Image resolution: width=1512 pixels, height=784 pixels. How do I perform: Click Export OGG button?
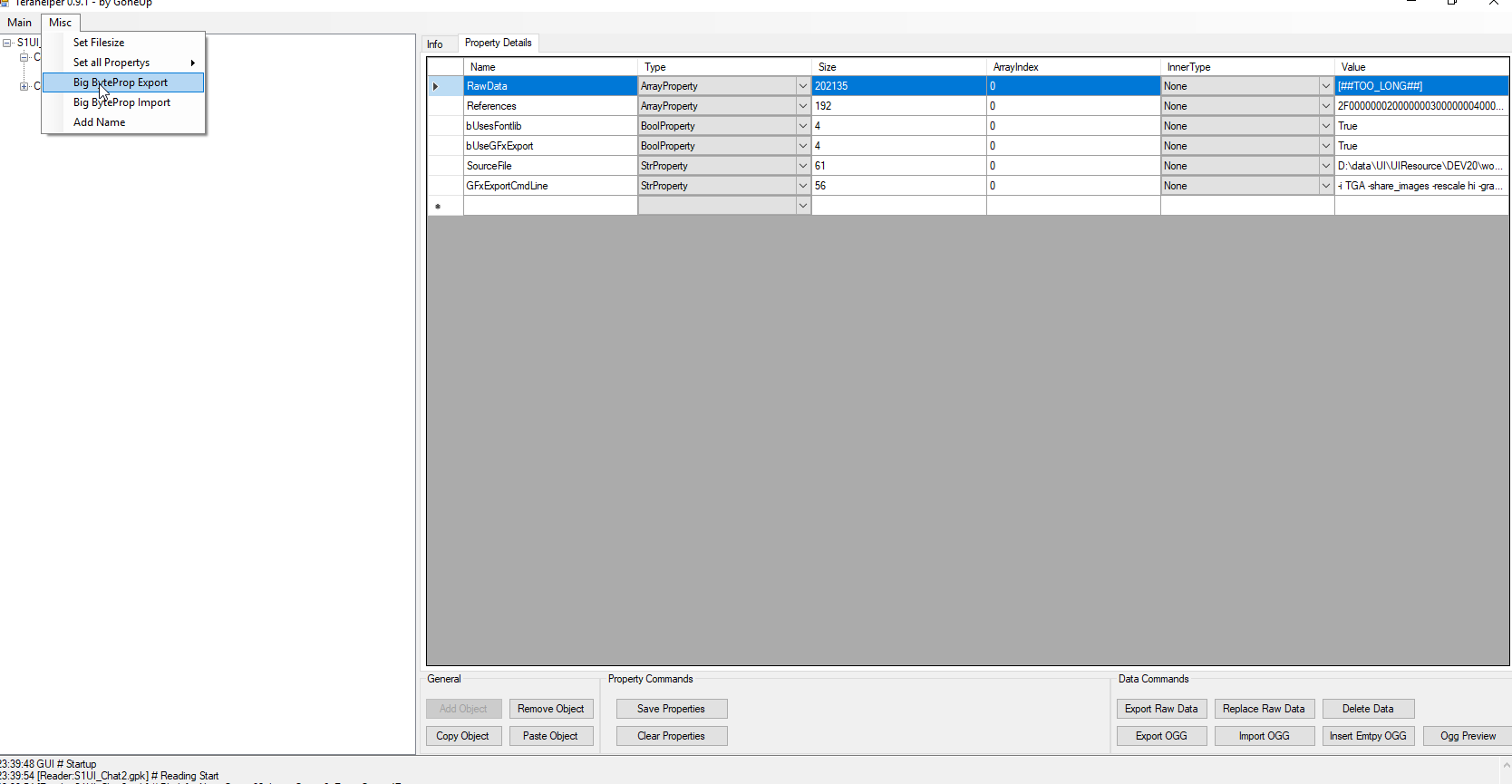click(1162, 736)
